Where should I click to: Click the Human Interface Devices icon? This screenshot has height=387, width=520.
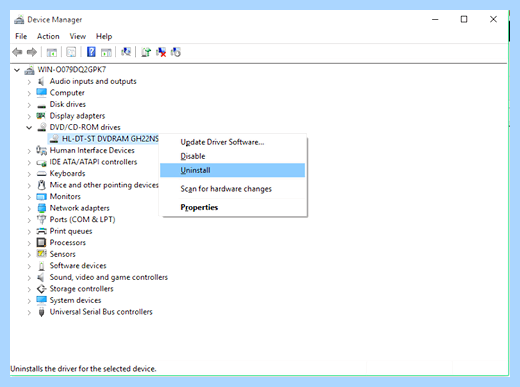[41, 150]
